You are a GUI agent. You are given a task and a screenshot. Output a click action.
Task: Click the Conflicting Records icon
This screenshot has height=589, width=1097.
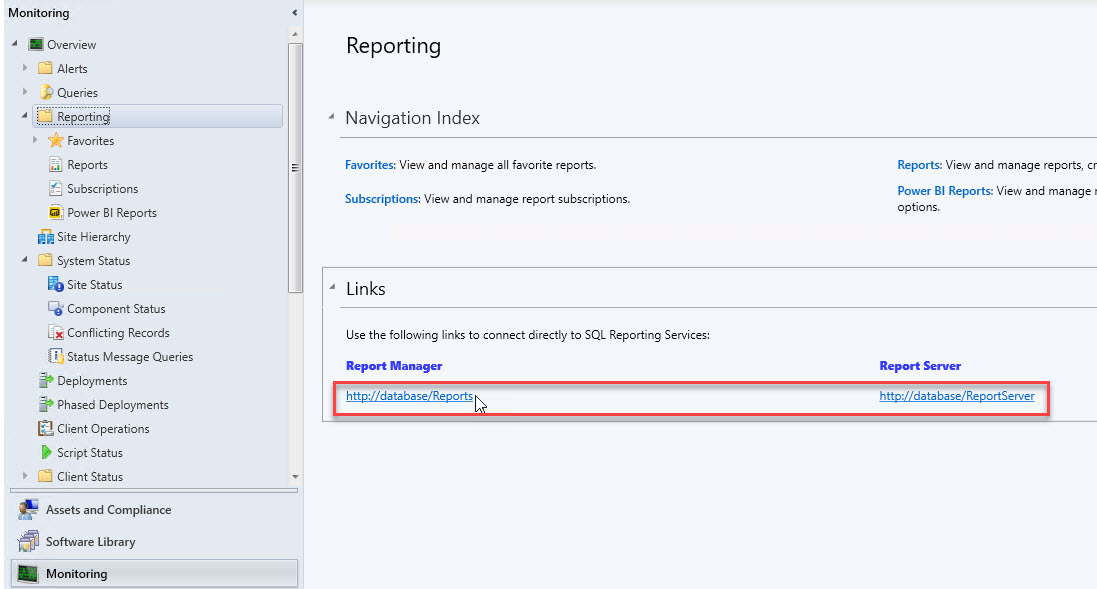tap(56, 333)
